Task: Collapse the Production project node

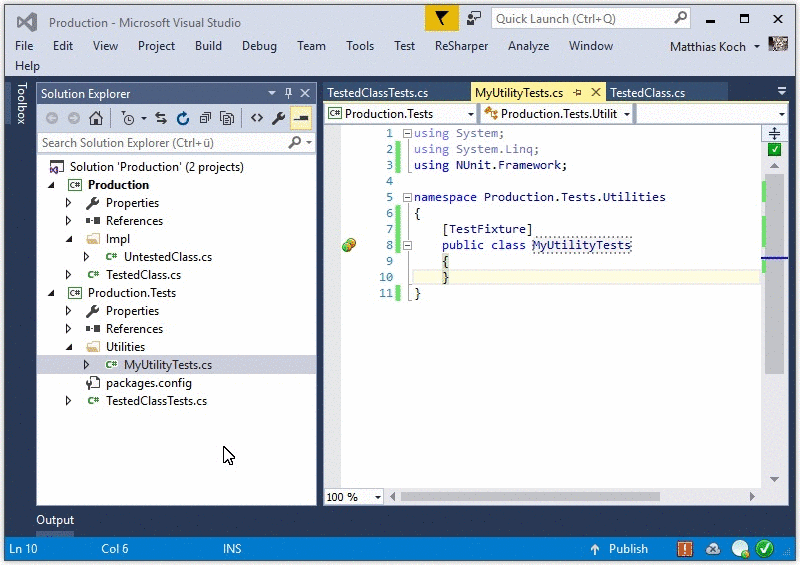Action: 52,185
